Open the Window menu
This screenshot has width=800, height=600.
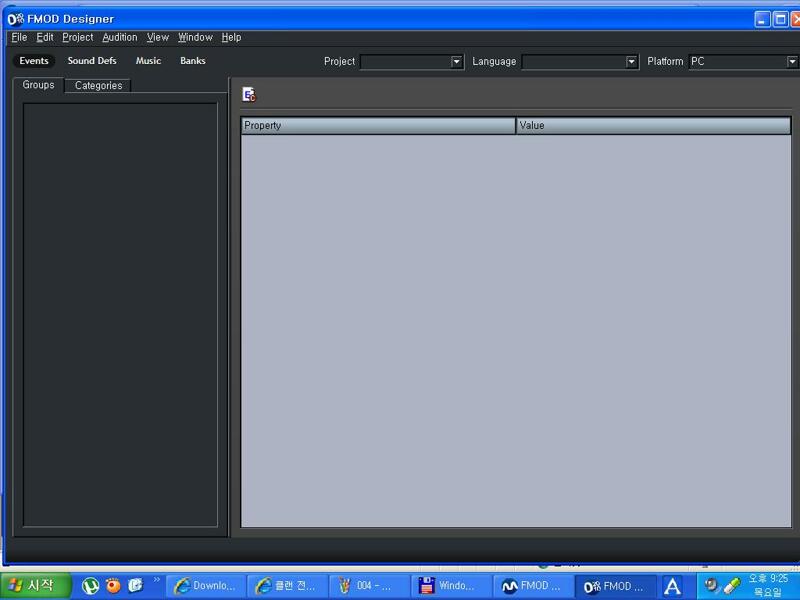click(x=195, y=37)
